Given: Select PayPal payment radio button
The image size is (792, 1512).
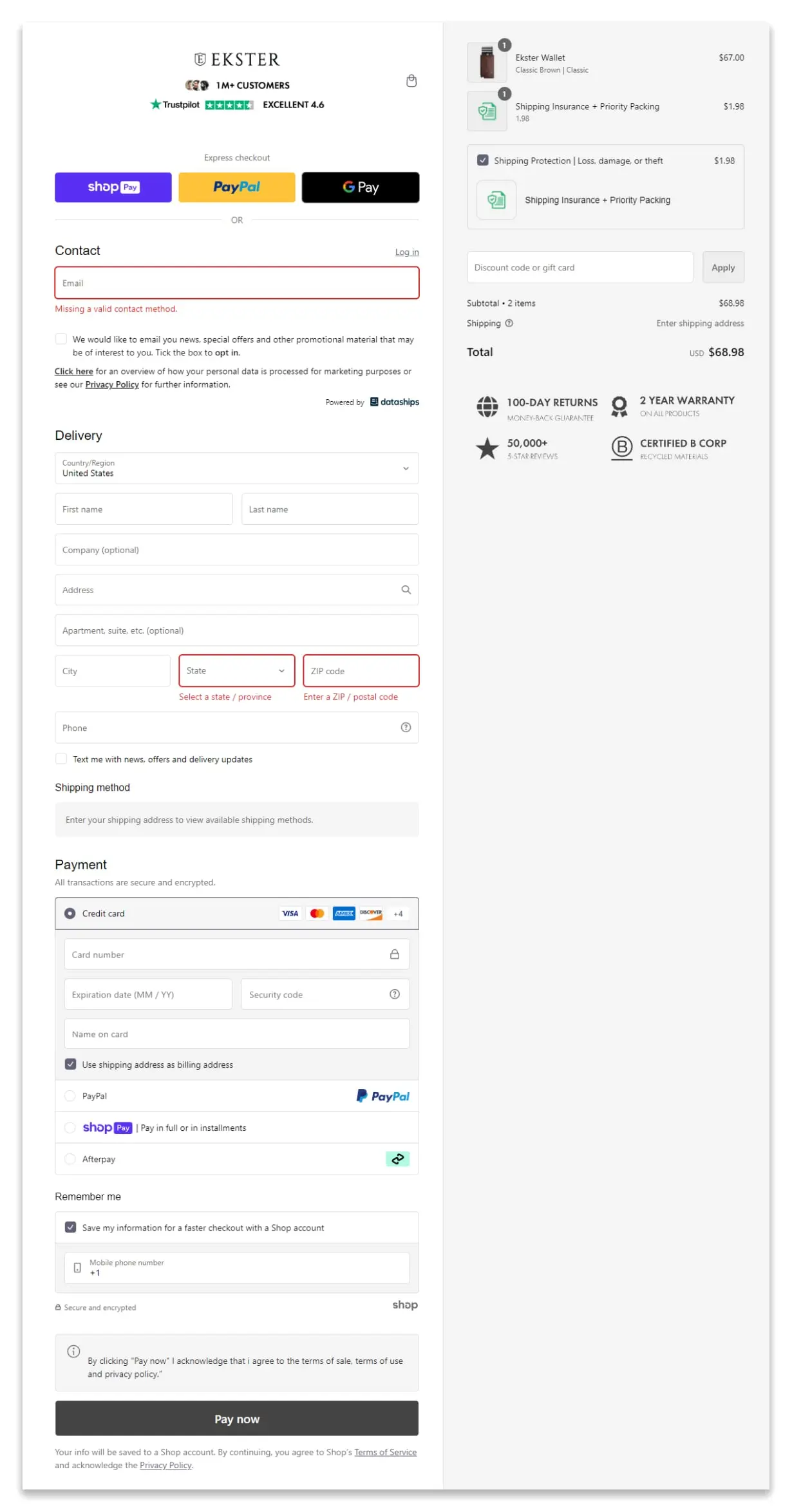Looking at the screenshot, I should coord(70,1095).
